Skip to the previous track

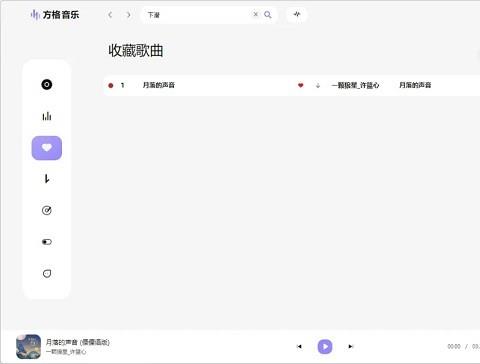point(299,347)
